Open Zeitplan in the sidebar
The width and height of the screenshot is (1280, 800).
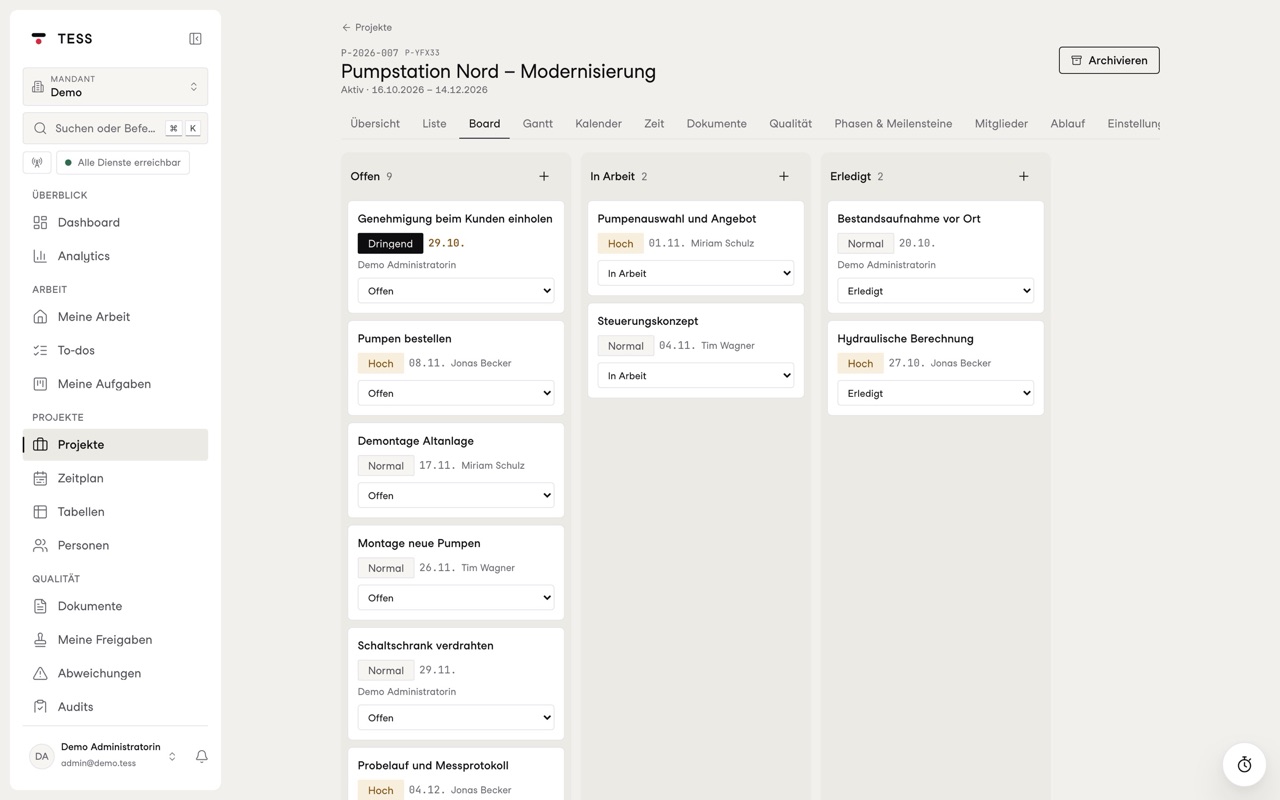pos(115,478)
